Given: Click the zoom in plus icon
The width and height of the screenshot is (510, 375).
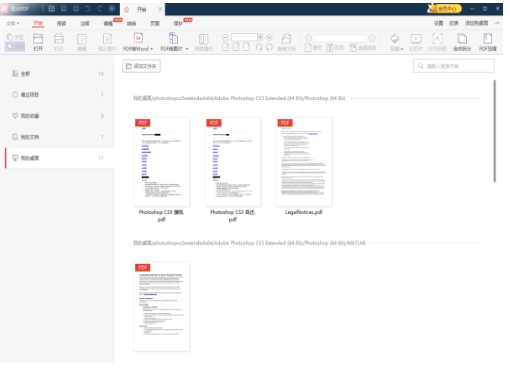Looking at the screenshot, I should (x=269, y=37).
